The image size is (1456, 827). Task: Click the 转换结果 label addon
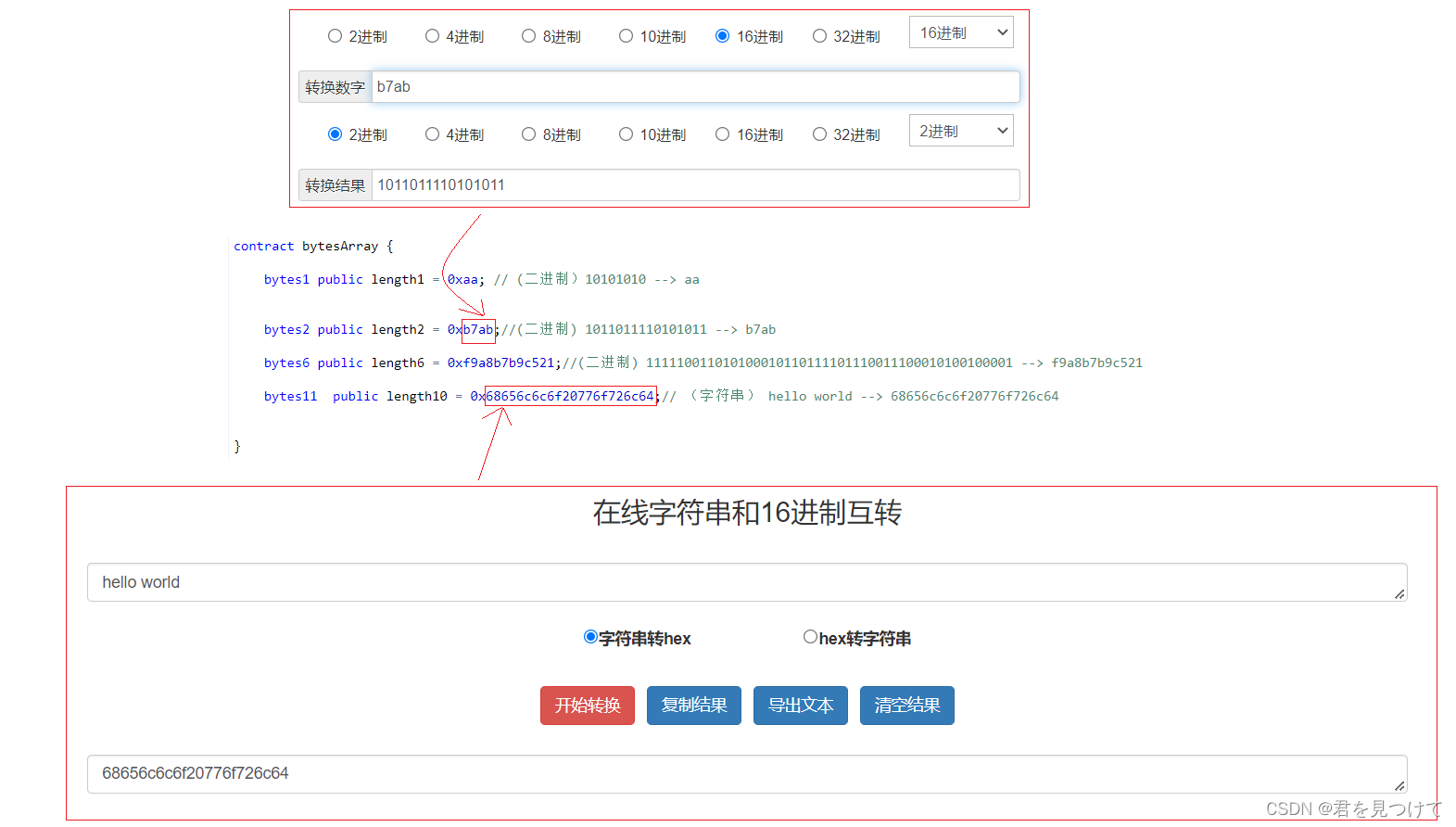336,185
